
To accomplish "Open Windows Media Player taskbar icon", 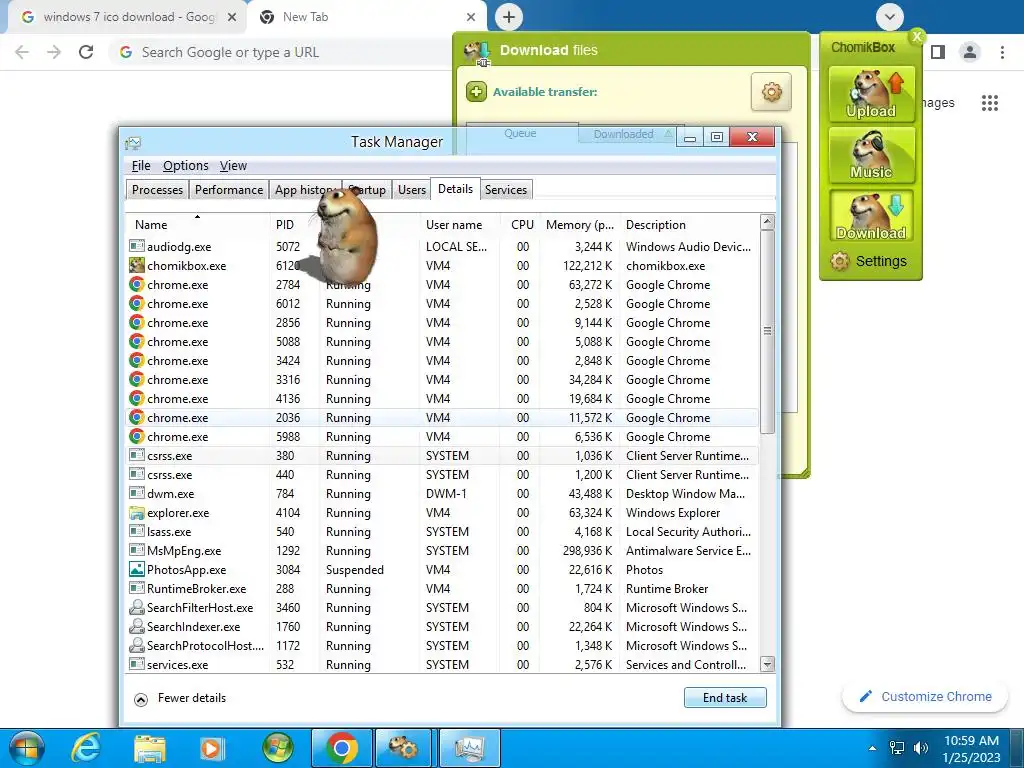I will (212, 748).
